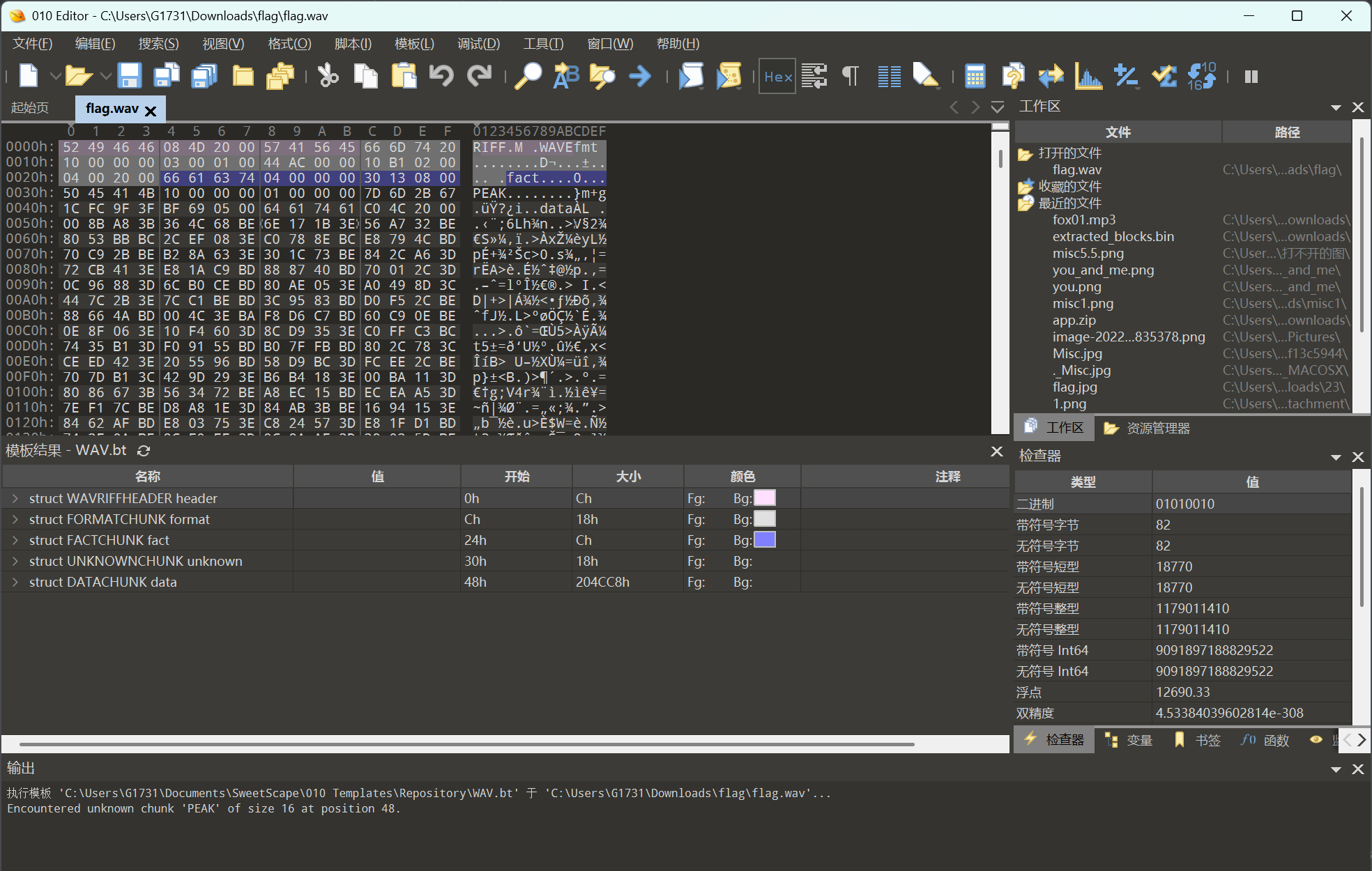Expand struct DATACHUNK data row

pos(15,582)
